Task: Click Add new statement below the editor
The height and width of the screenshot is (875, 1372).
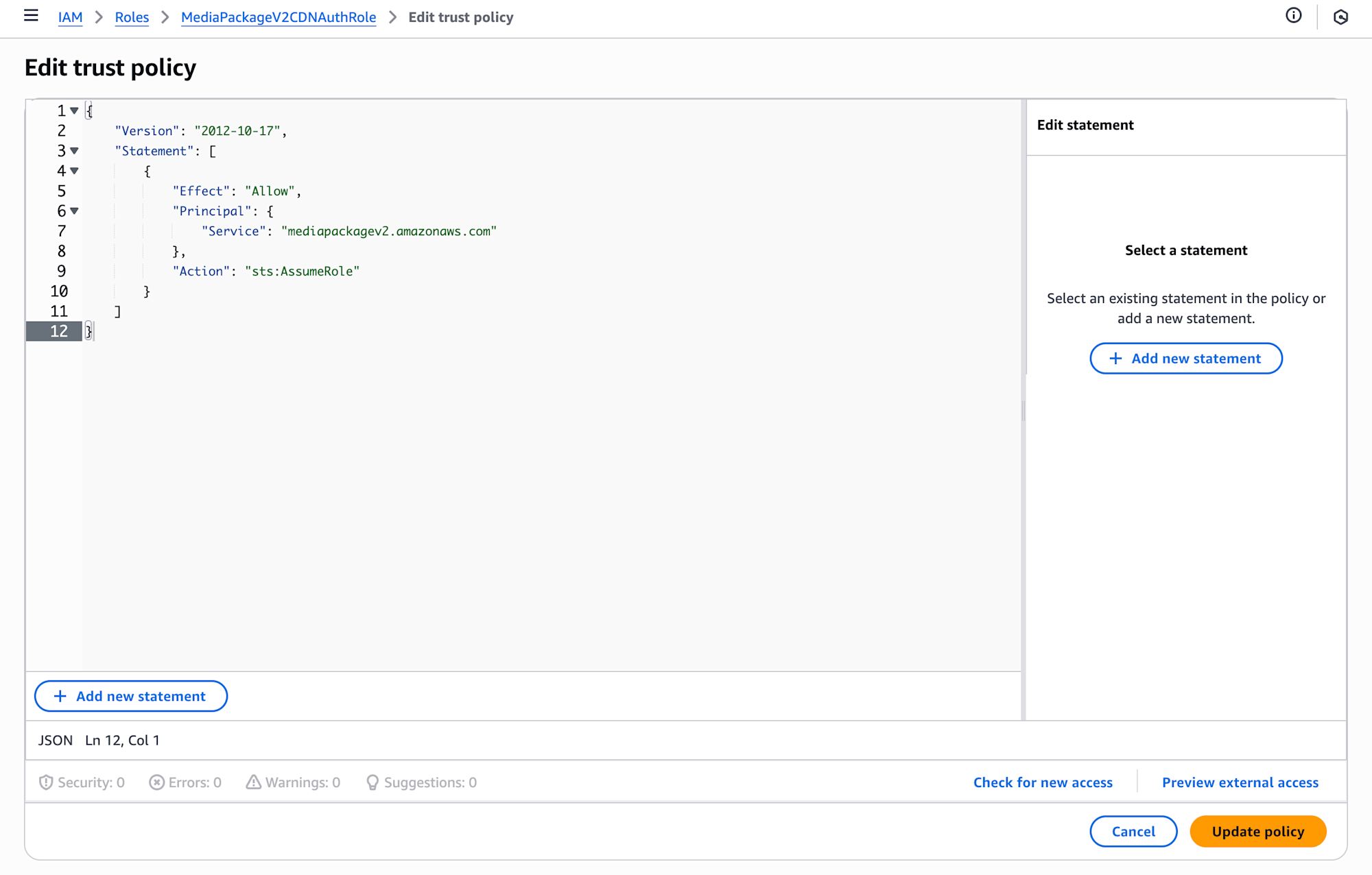Action: 130,696
